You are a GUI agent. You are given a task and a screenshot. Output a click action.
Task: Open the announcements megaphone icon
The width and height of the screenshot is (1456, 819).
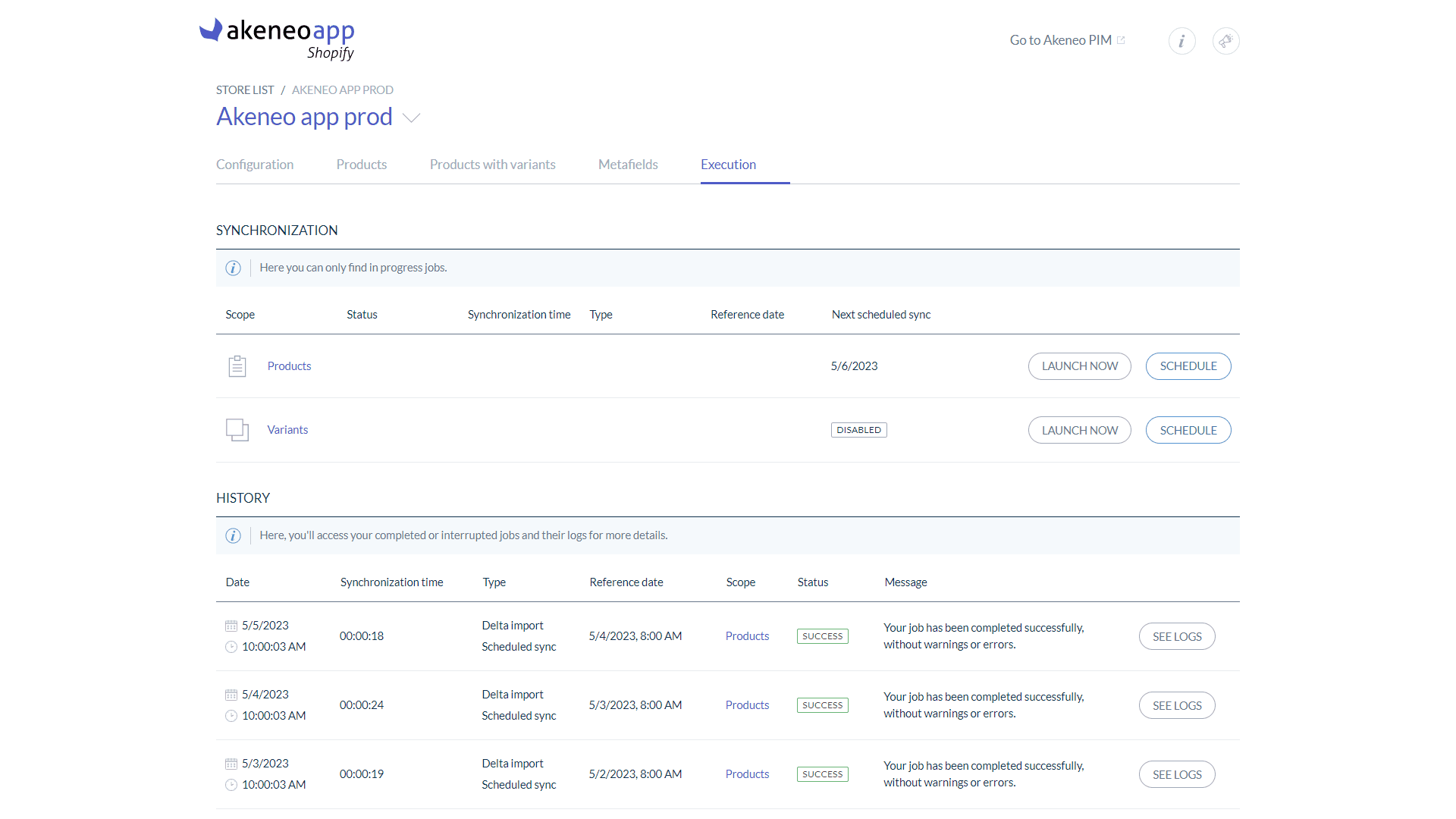point(1225,41)
